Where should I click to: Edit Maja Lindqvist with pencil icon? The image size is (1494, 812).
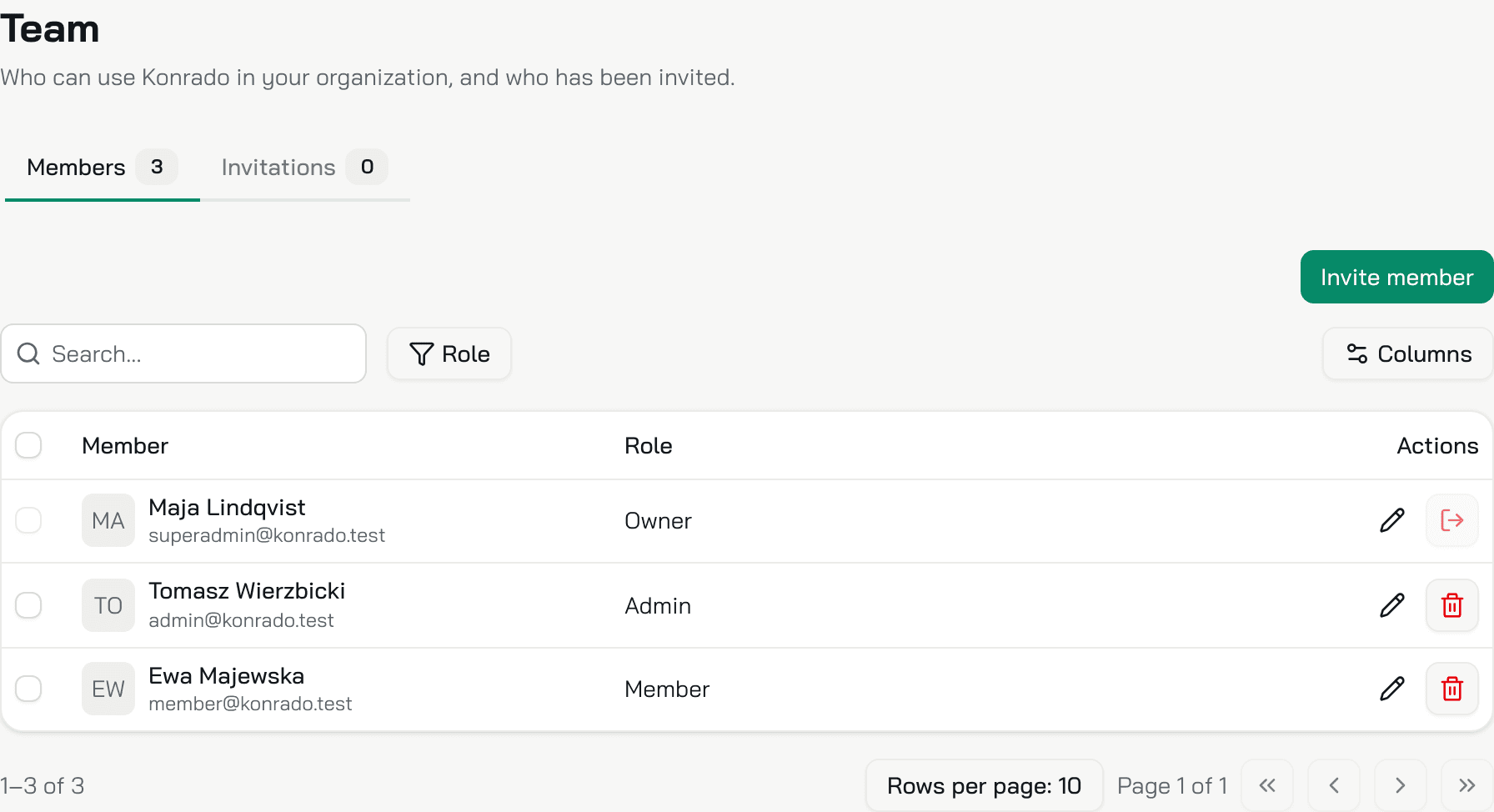[1392, 520]
